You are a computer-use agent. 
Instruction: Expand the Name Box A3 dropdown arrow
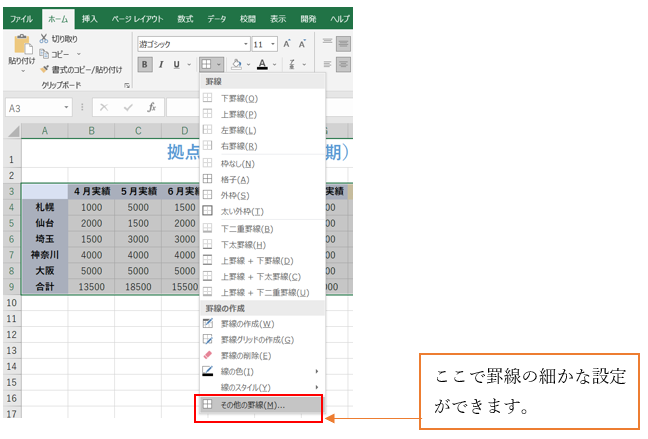(66, 108)
